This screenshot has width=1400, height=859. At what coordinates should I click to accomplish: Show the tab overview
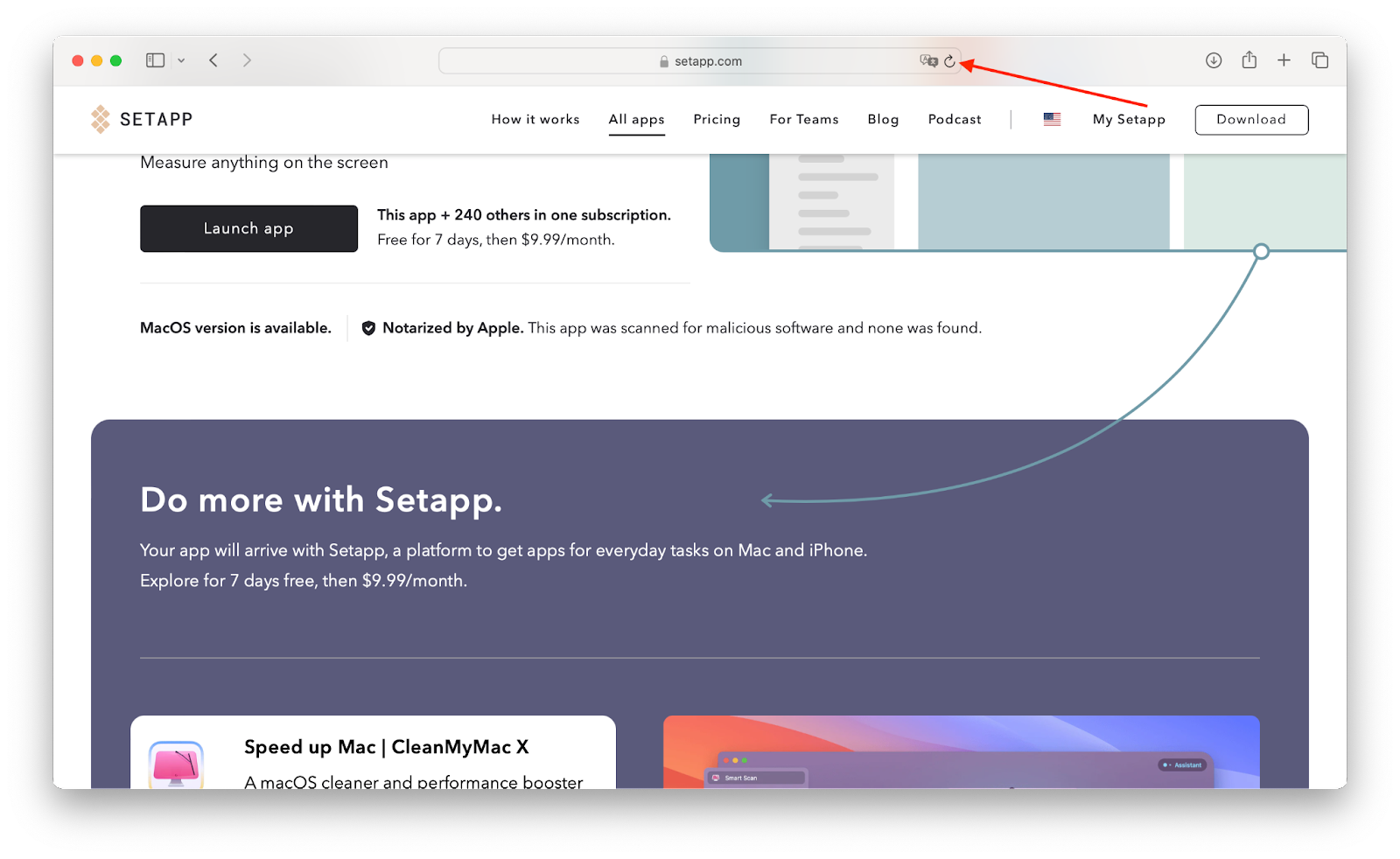[x=1319, y=60]
